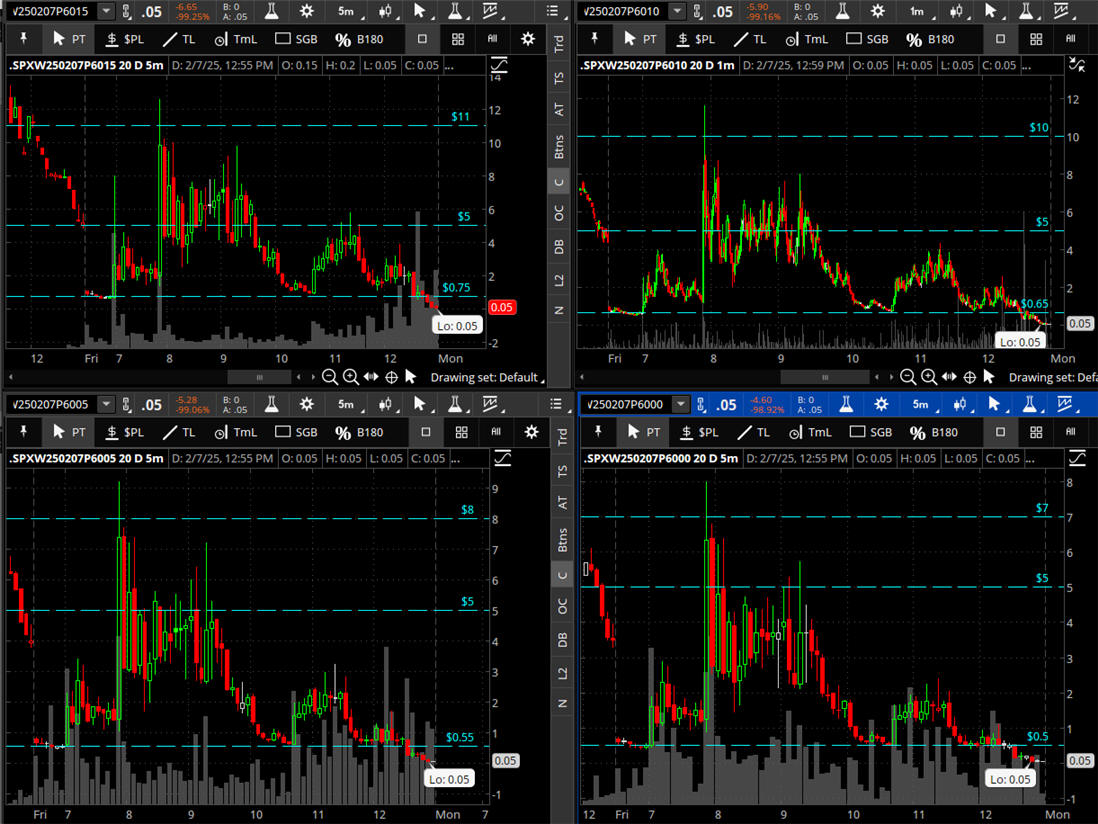The width and height of the screenshot is (1098, 824).
Task: Switch to L2 tab beside the P6005 chart
Action: [x=561, y=673]
